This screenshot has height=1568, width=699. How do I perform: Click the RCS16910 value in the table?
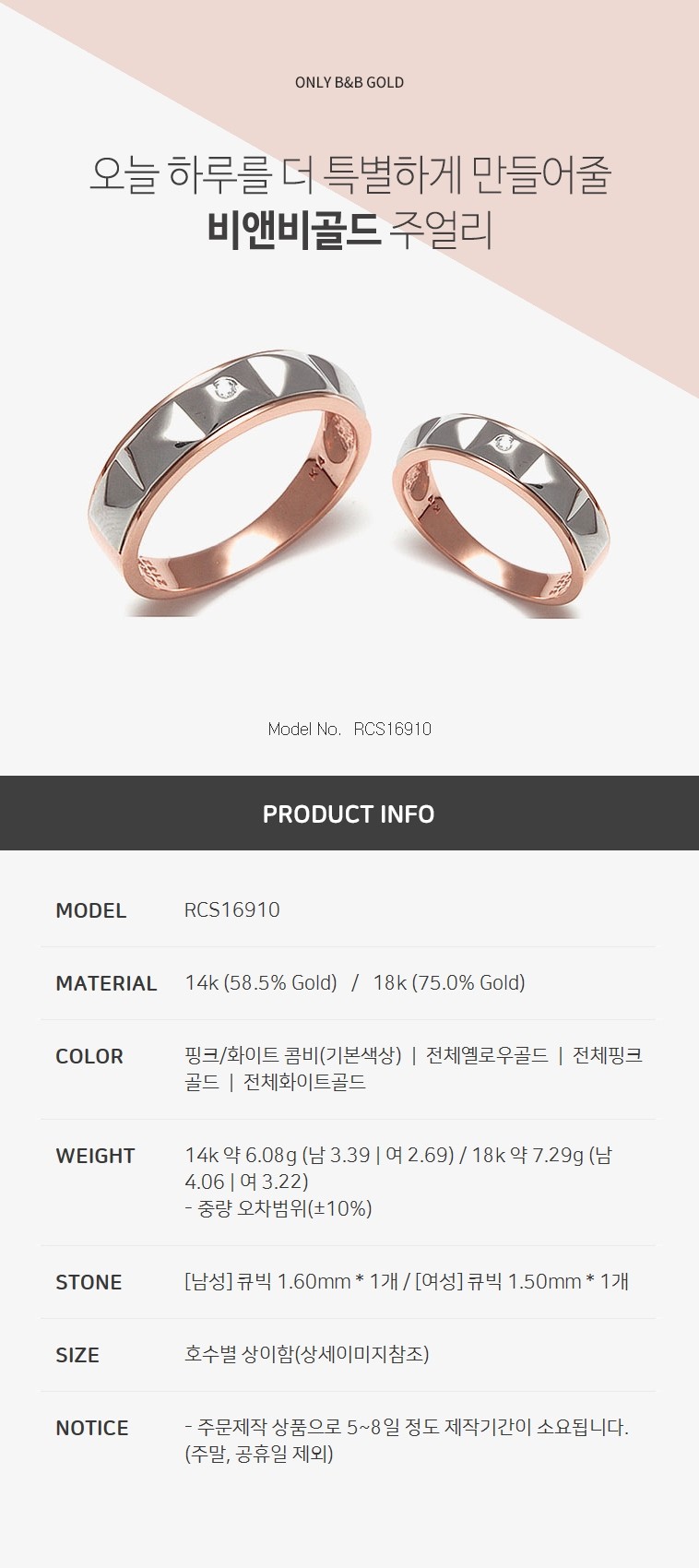click(x=232, y=909)
